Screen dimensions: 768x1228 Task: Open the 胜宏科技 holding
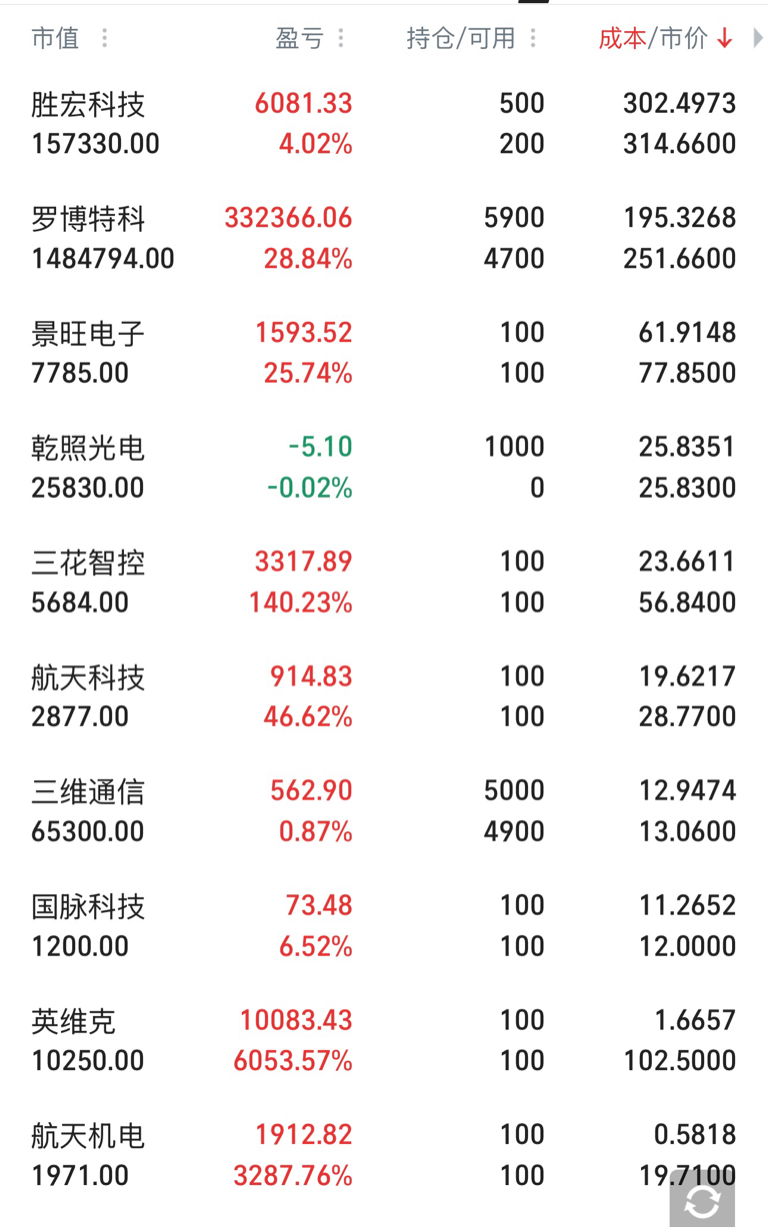pyautogui.click(x=88, y=104)
